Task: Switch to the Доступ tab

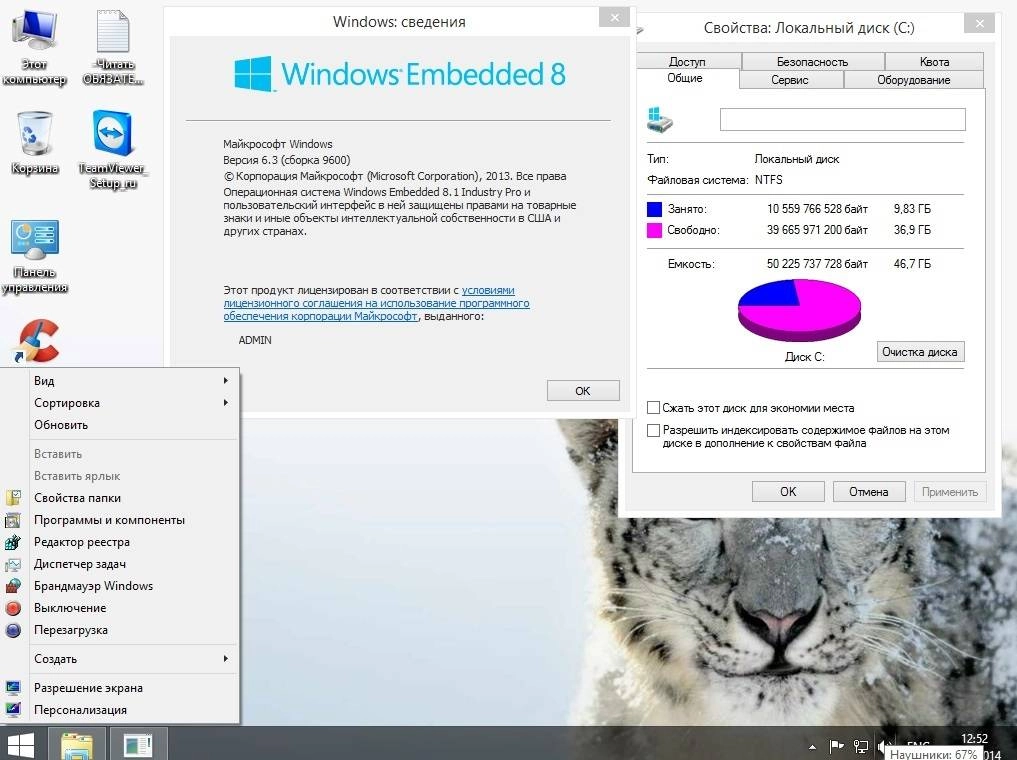Action: (687, 62)
